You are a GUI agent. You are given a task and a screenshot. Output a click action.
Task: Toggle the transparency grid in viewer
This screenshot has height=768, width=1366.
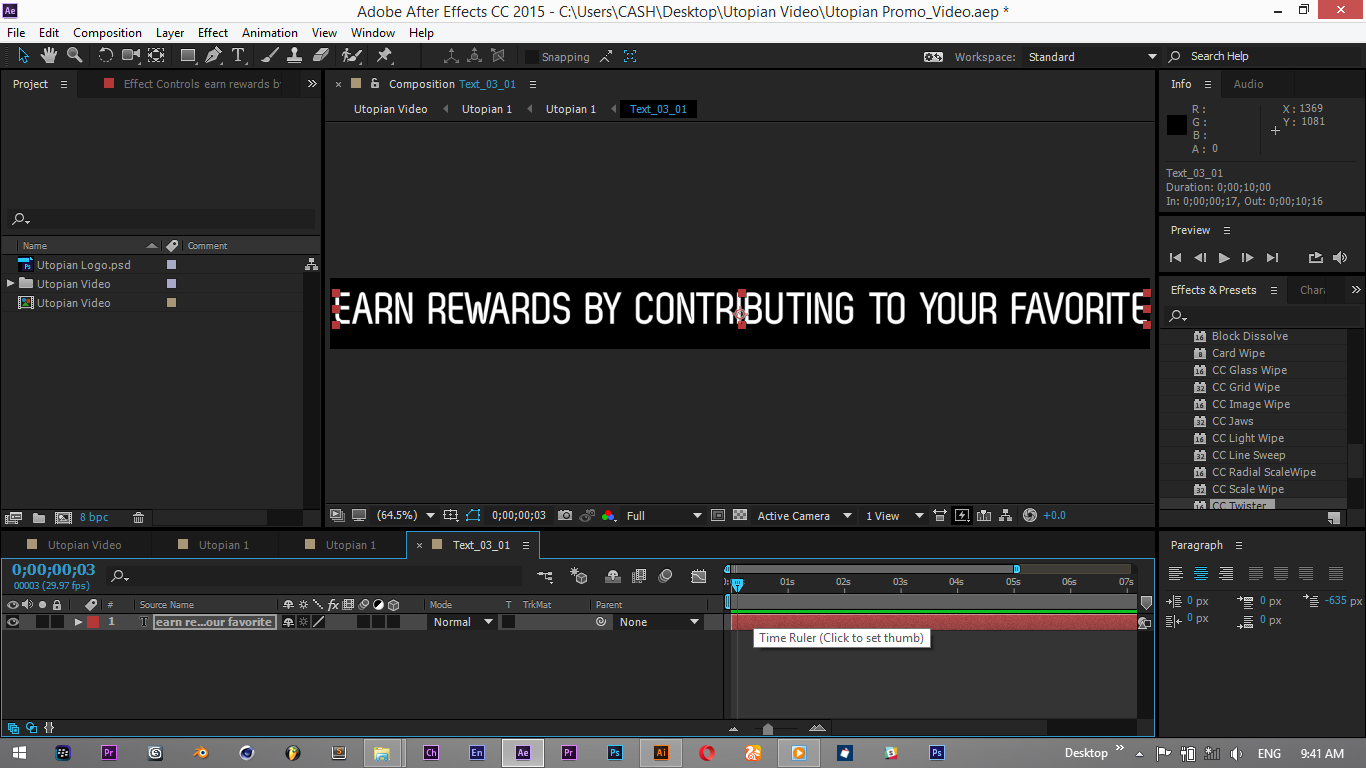740,516
